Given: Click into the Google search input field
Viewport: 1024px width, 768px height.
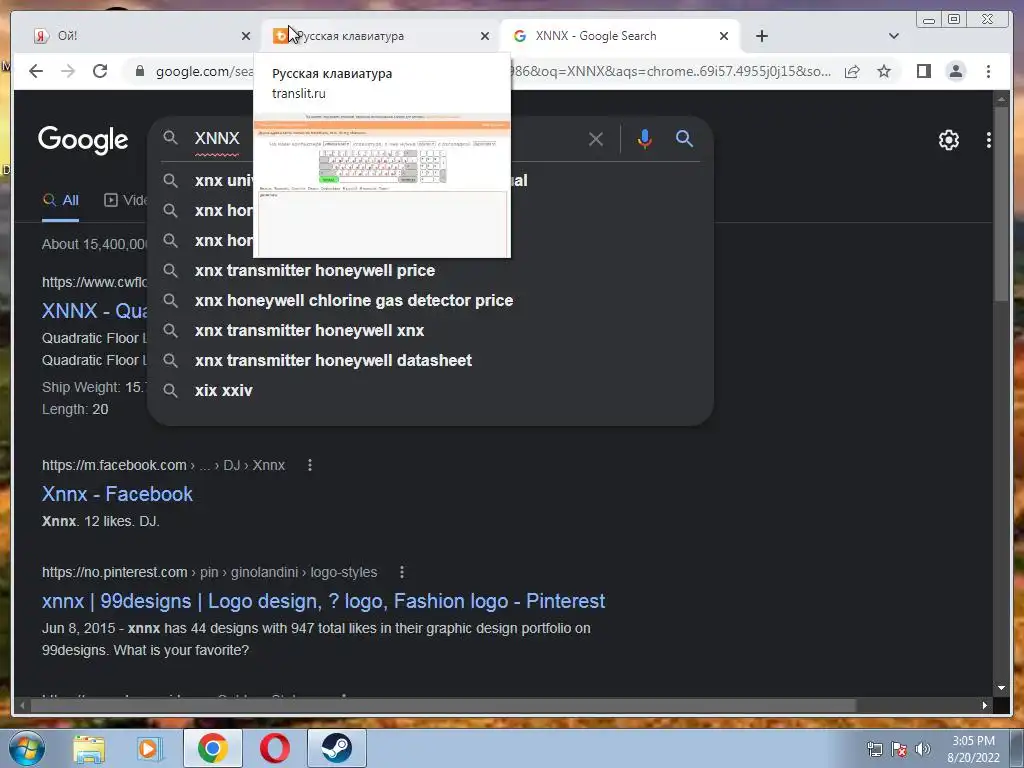Looking at the screenshot, I should pyautogui.click(x=385, y=138).
